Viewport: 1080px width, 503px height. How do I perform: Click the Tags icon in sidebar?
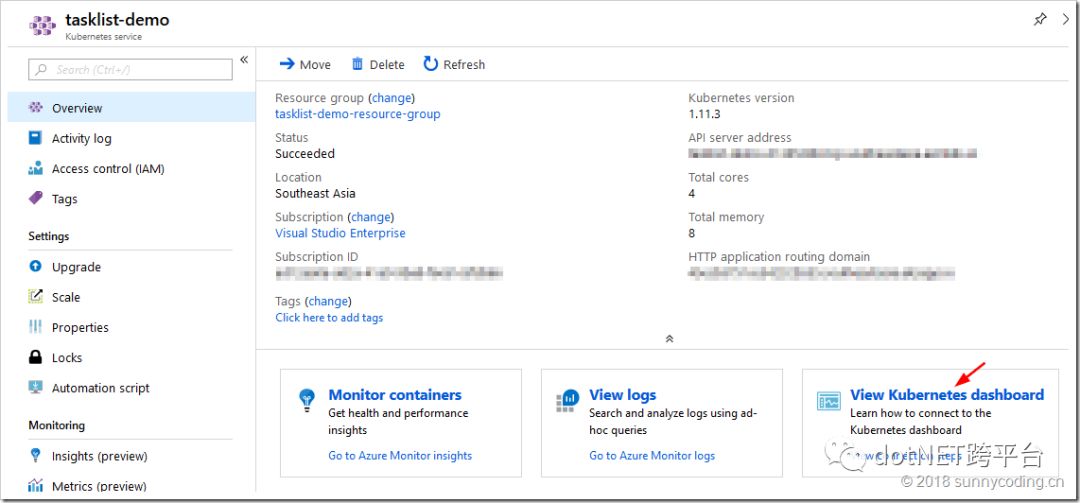pyautogui.click(x=36, y=199)
